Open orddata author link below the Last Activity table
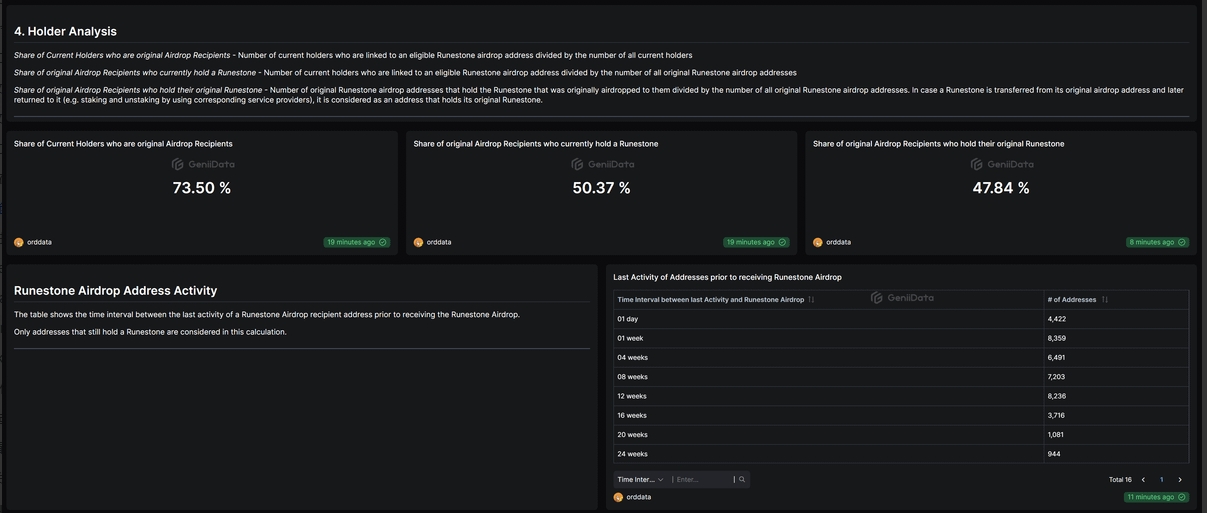The width and height of the screenshot is (1207, 513). coord(638,497)
